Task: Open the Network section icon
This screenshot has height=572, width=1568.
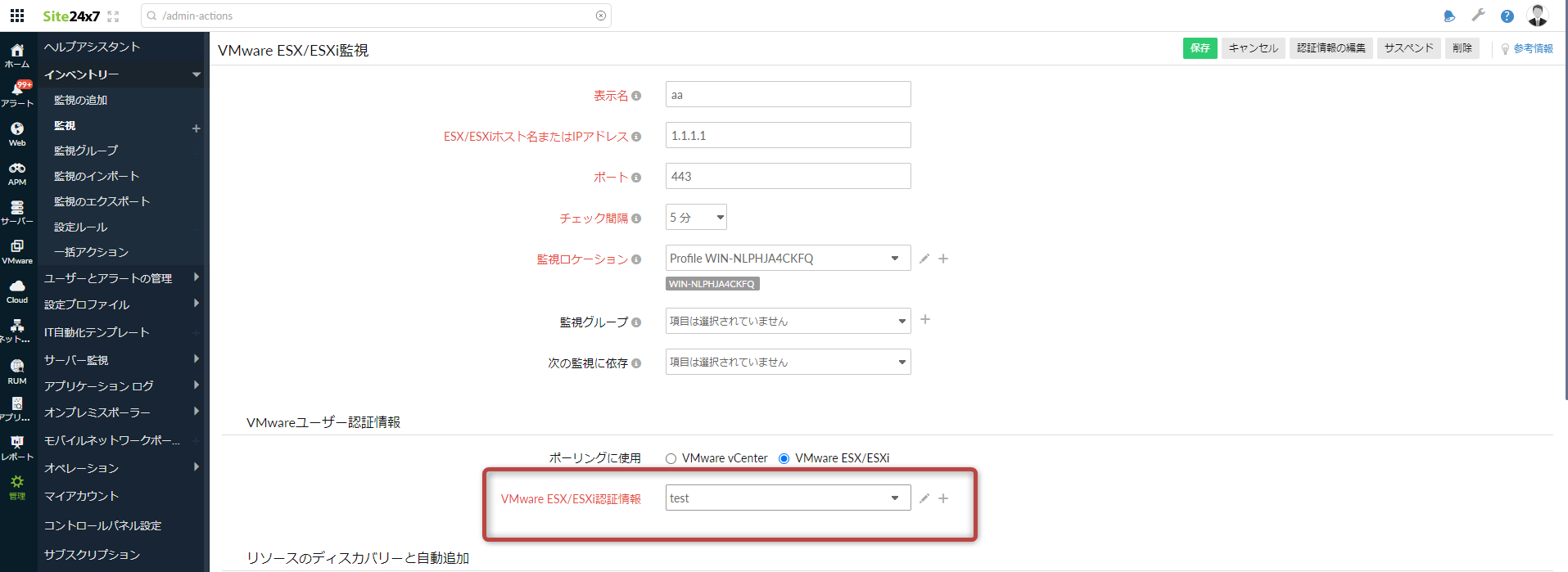Action: 17,331
